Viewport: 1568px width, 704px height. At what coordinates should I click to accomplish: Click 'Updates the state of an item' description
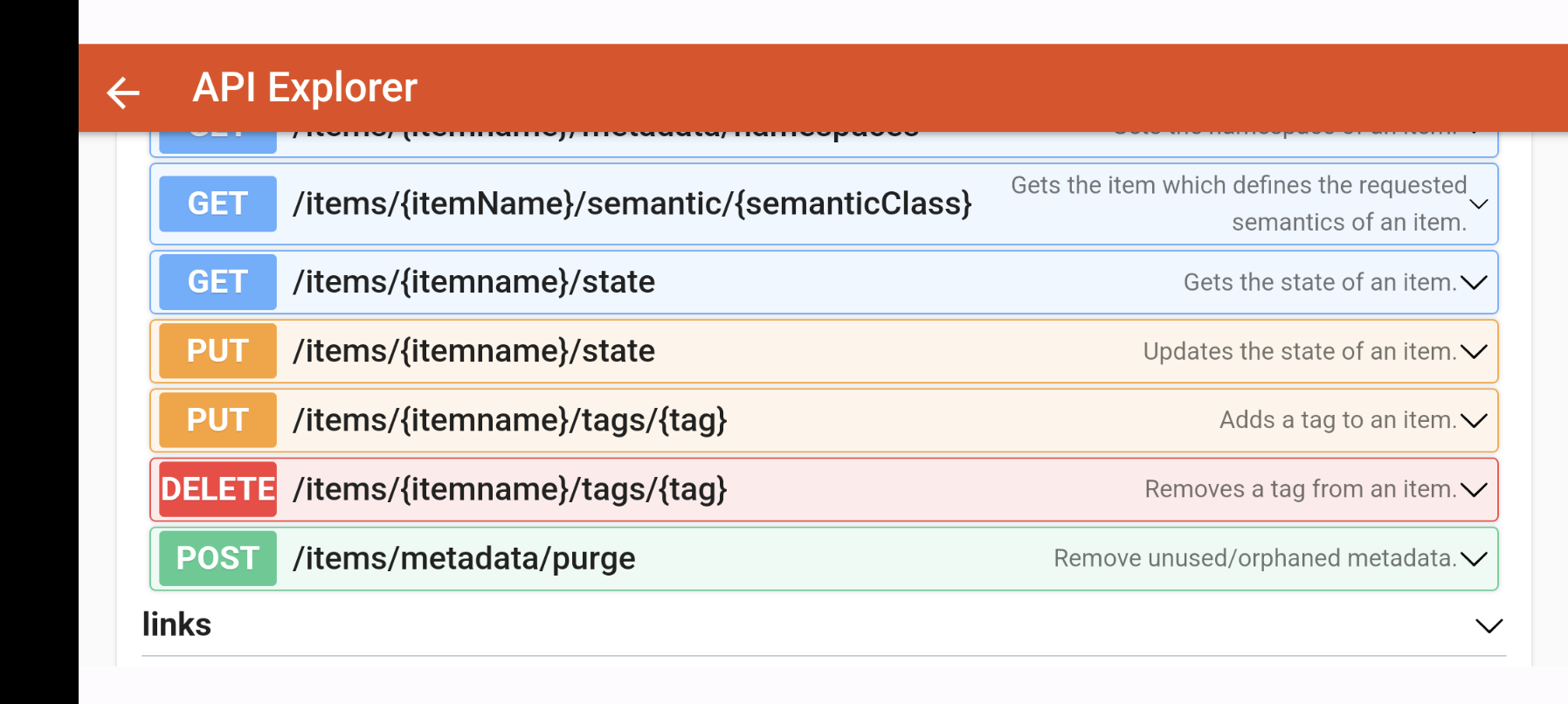pos(1299,351)
